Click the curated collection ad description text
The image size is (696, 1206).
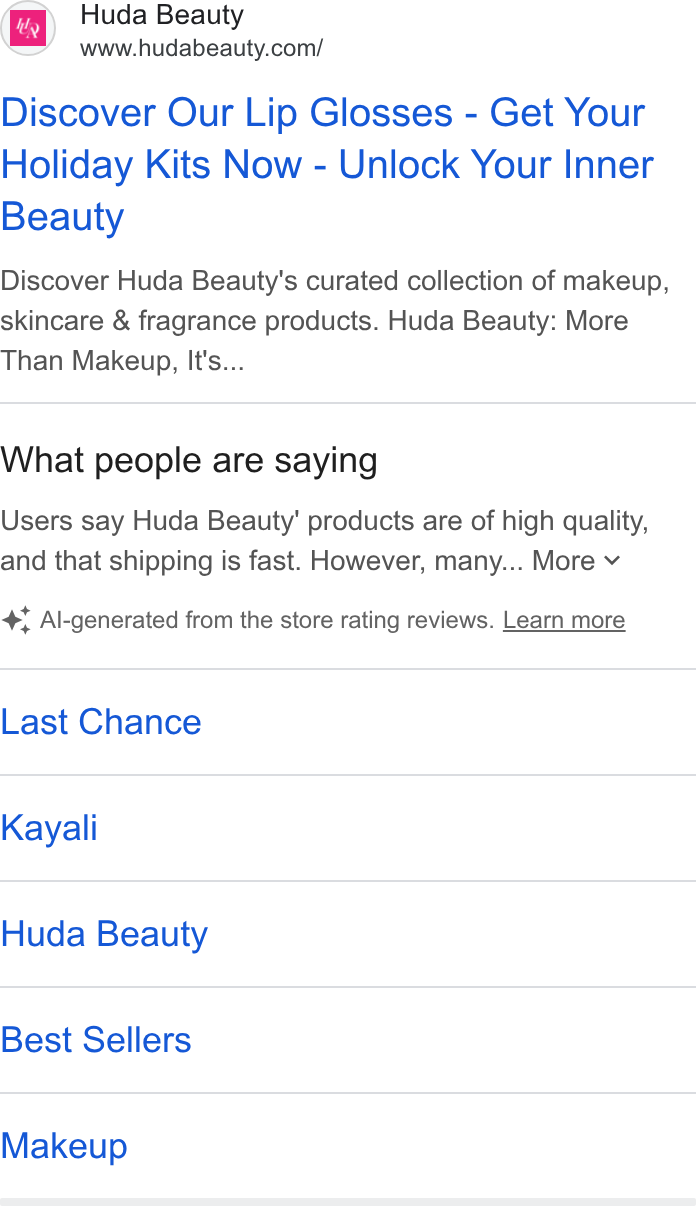click(x=335, y=320)
